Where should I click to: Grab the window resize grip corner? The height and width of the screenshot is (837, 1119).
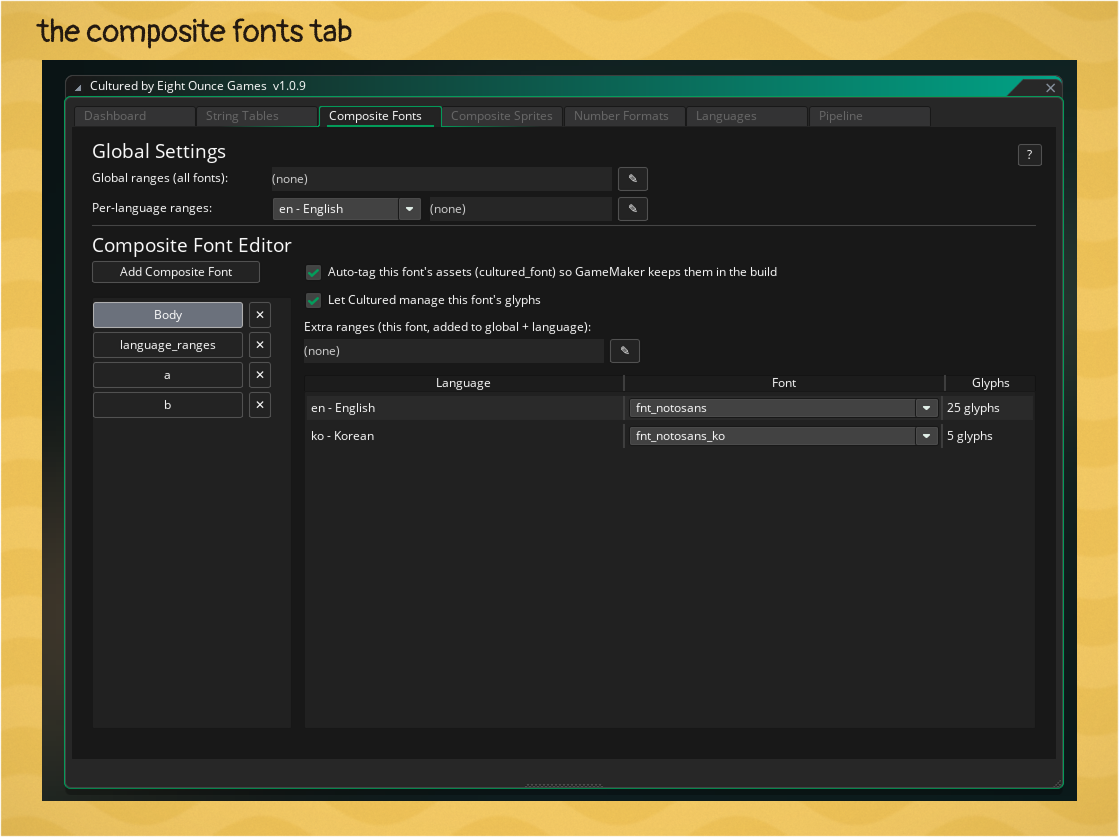click(x=1058, y=783)
